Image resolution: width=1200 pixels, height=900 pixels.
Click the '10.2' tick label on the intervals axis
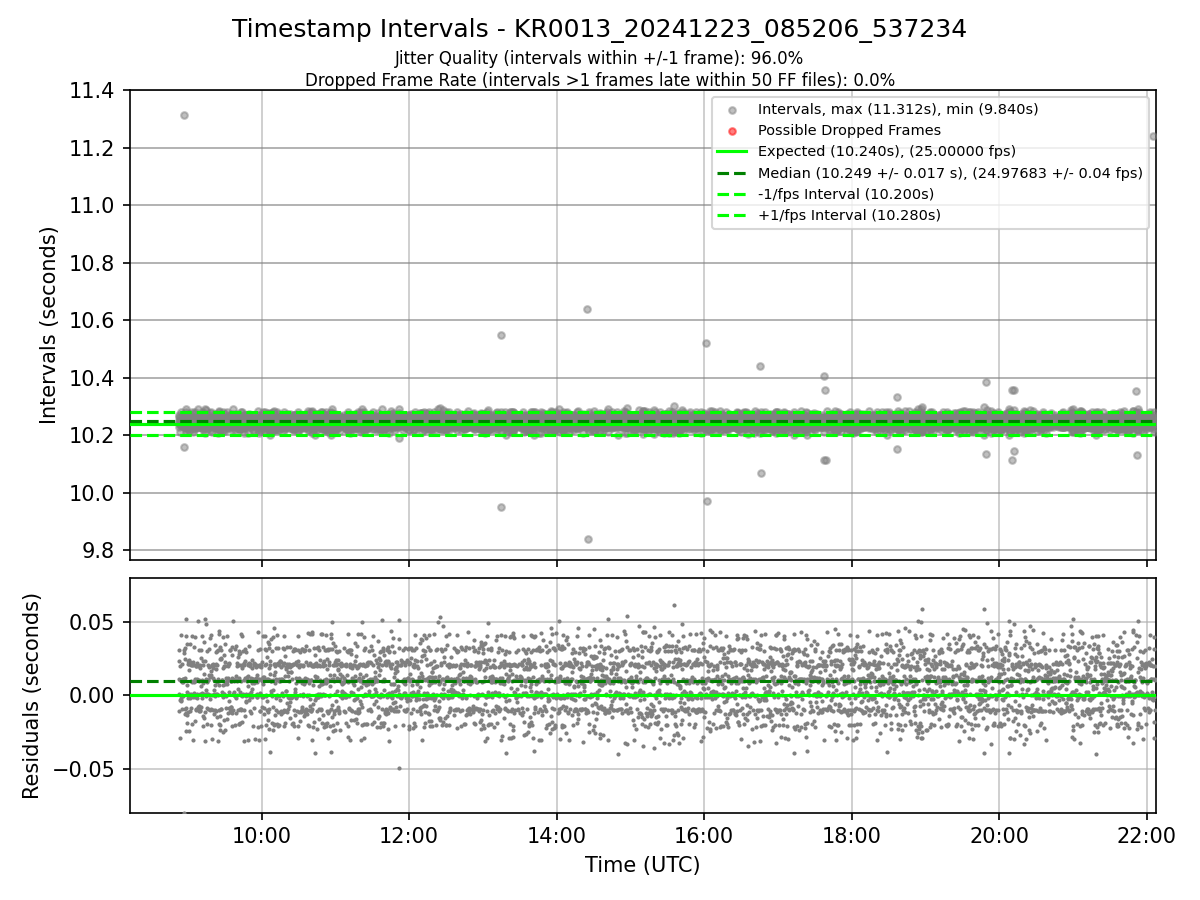click(94, 436)
